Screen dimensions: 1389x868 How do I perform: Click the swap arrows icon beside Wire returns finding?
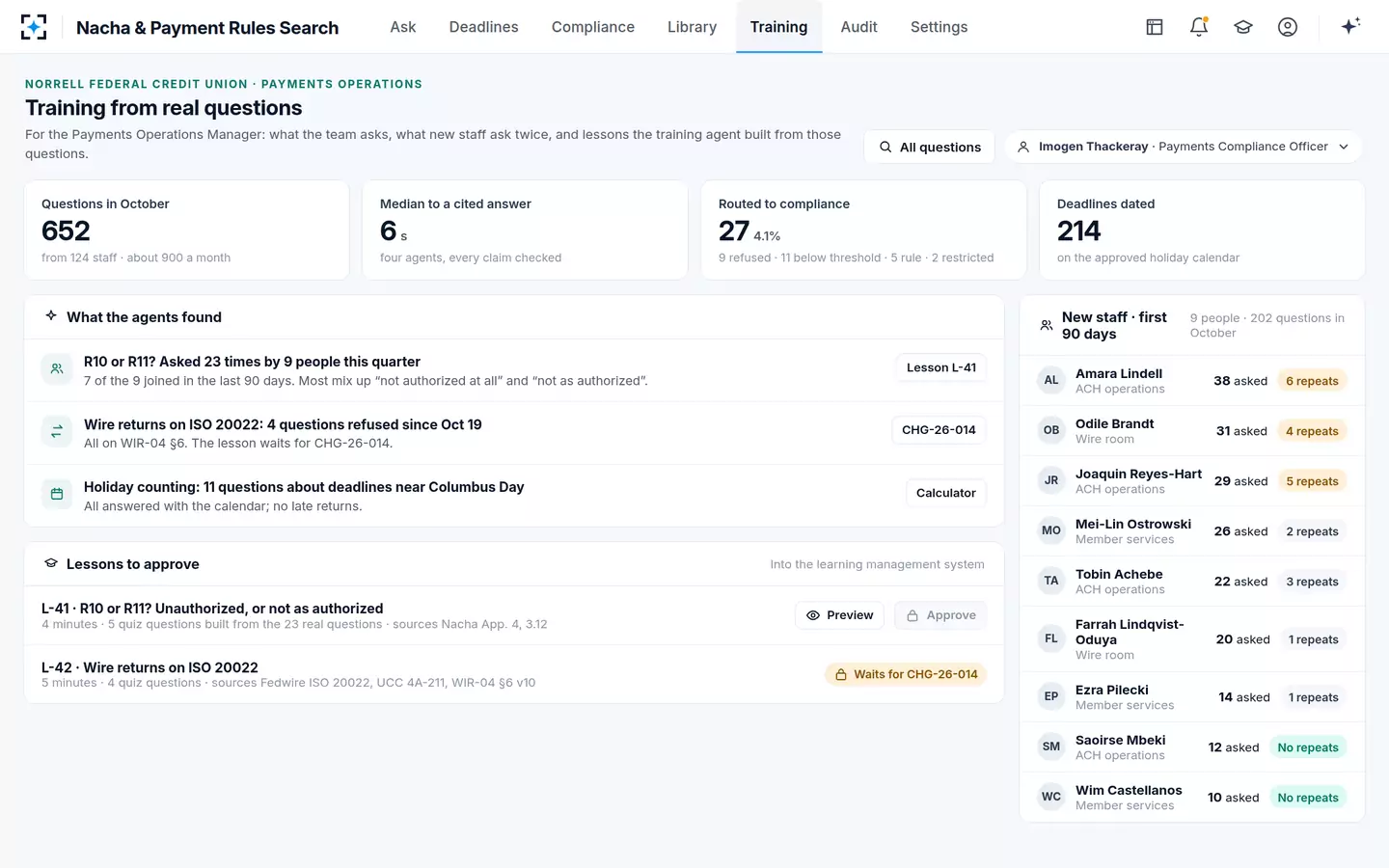[x=57, y=431]
